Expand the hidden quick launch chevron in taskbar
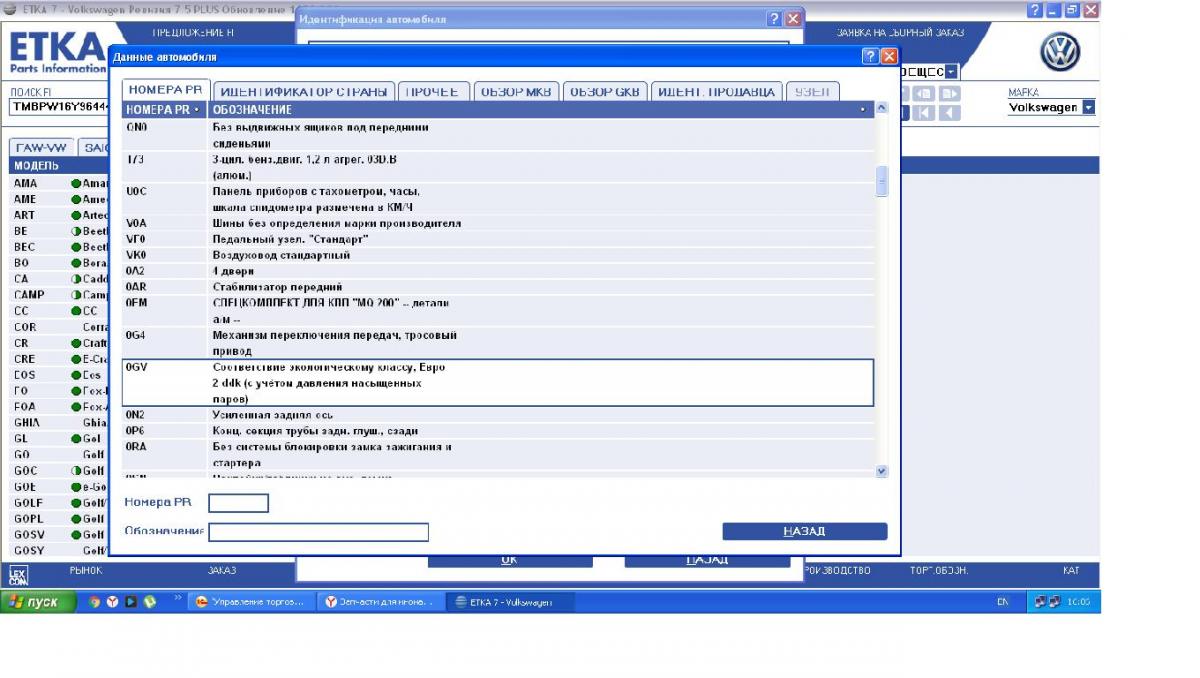The height and width of the screenshot is (678, 1200). click(179, 600)
